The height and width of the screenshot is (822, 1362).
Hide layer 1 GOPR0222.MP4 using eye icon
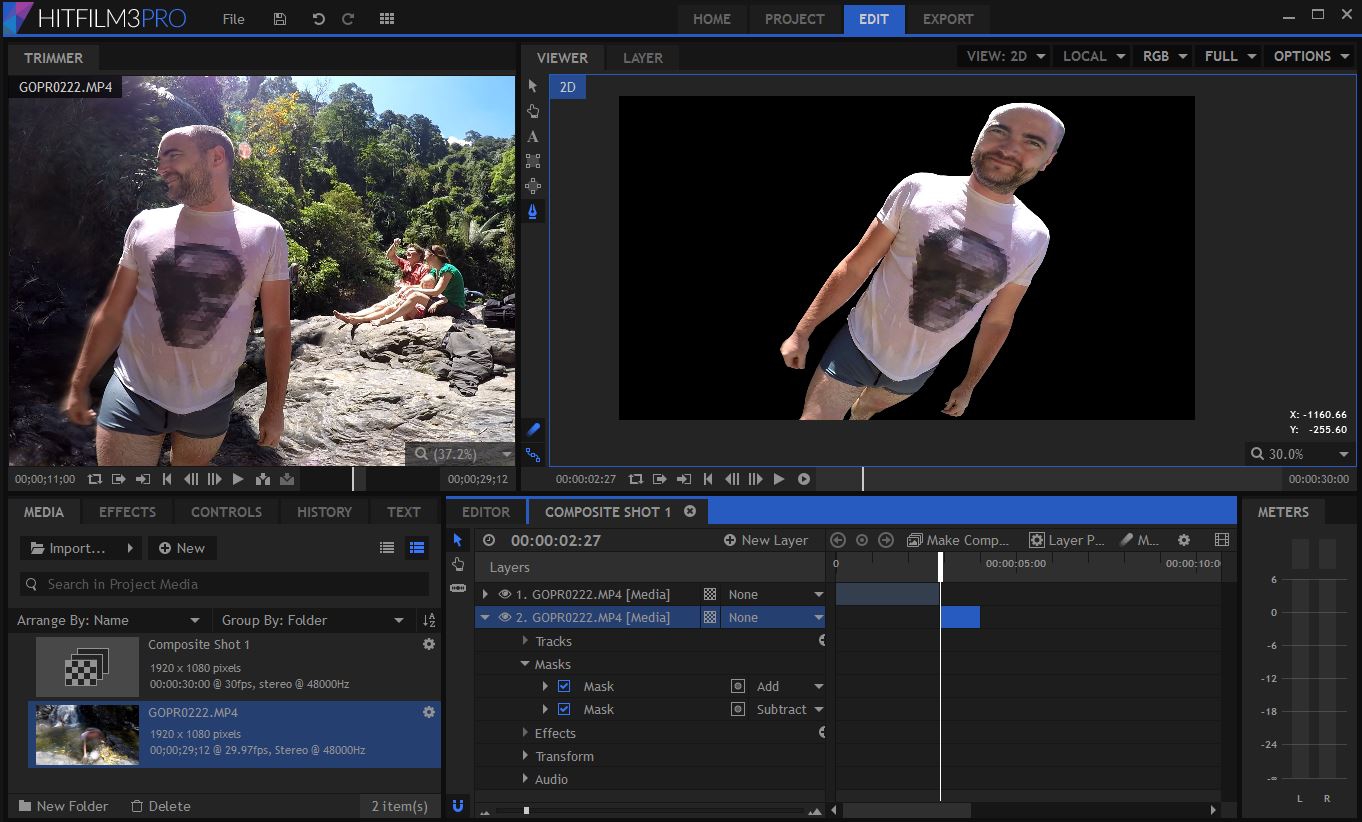tap(504, 594)
